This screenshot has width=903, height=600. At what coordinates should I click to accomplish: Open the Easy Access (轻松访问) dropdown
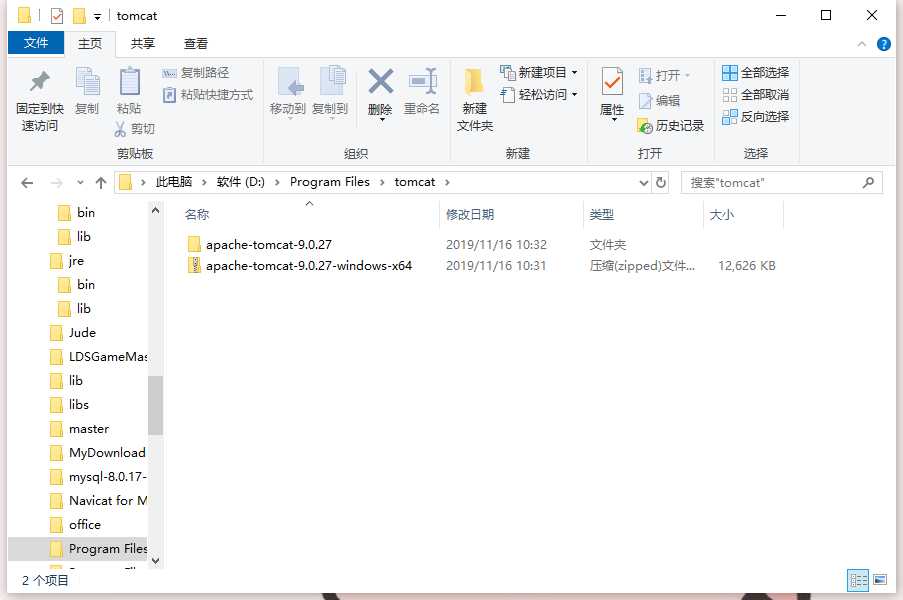539,94
